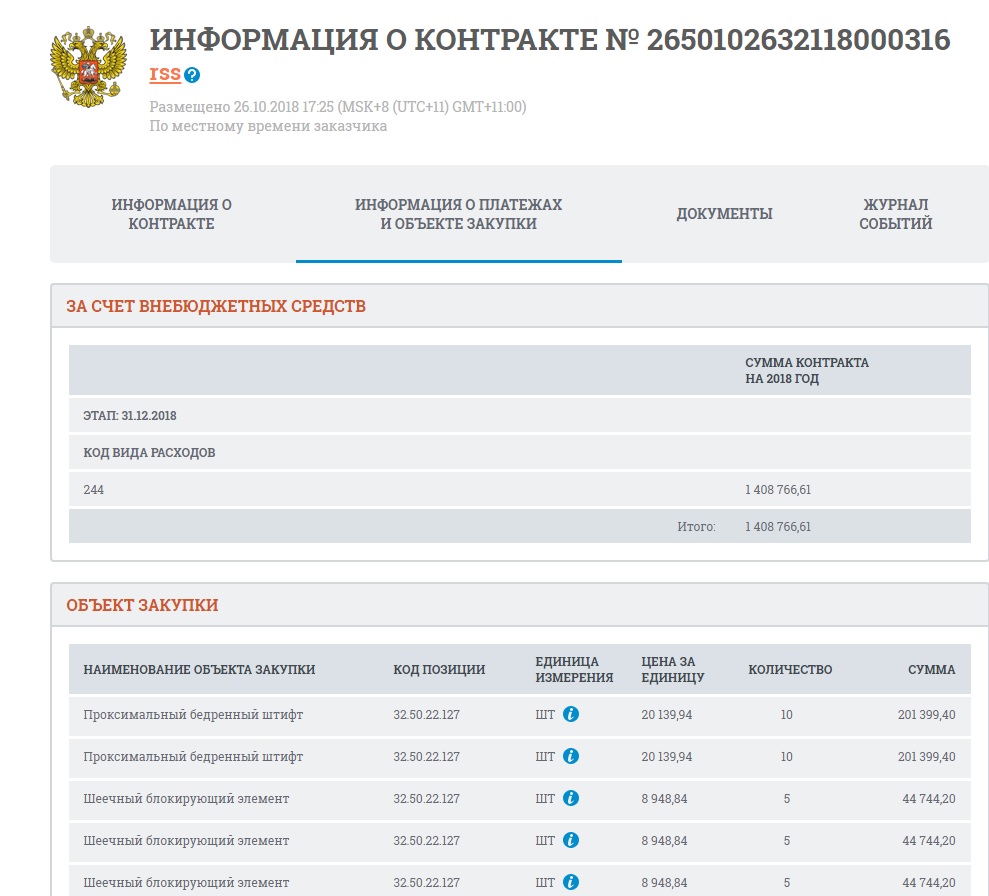
Task: Go to the Журнал событий tab
Action: (x=895, y=214)
